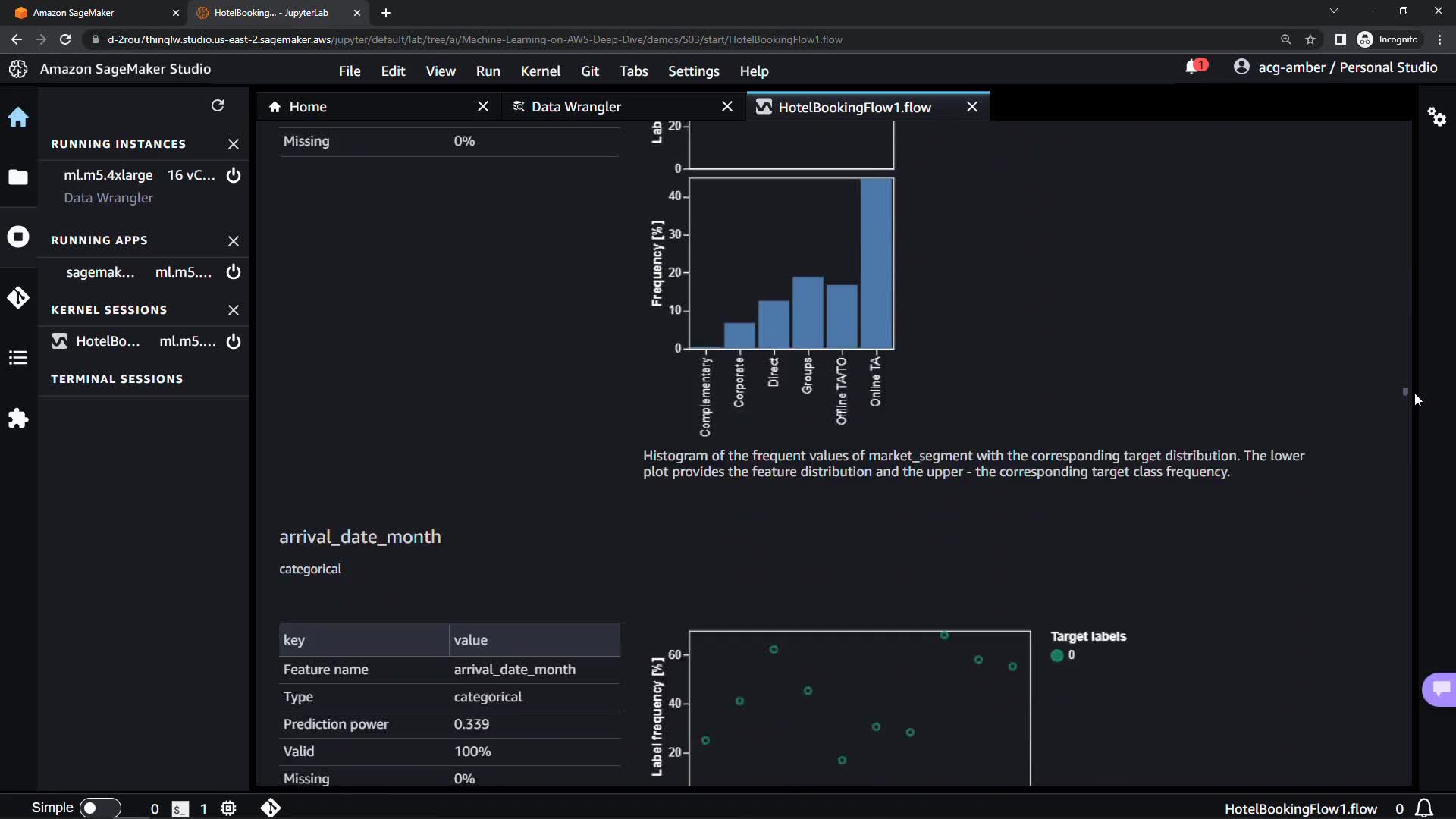Open the Home launcher sidebar icon
The height and width of the screenshot is (819, 1456).
tap(18, 118)
